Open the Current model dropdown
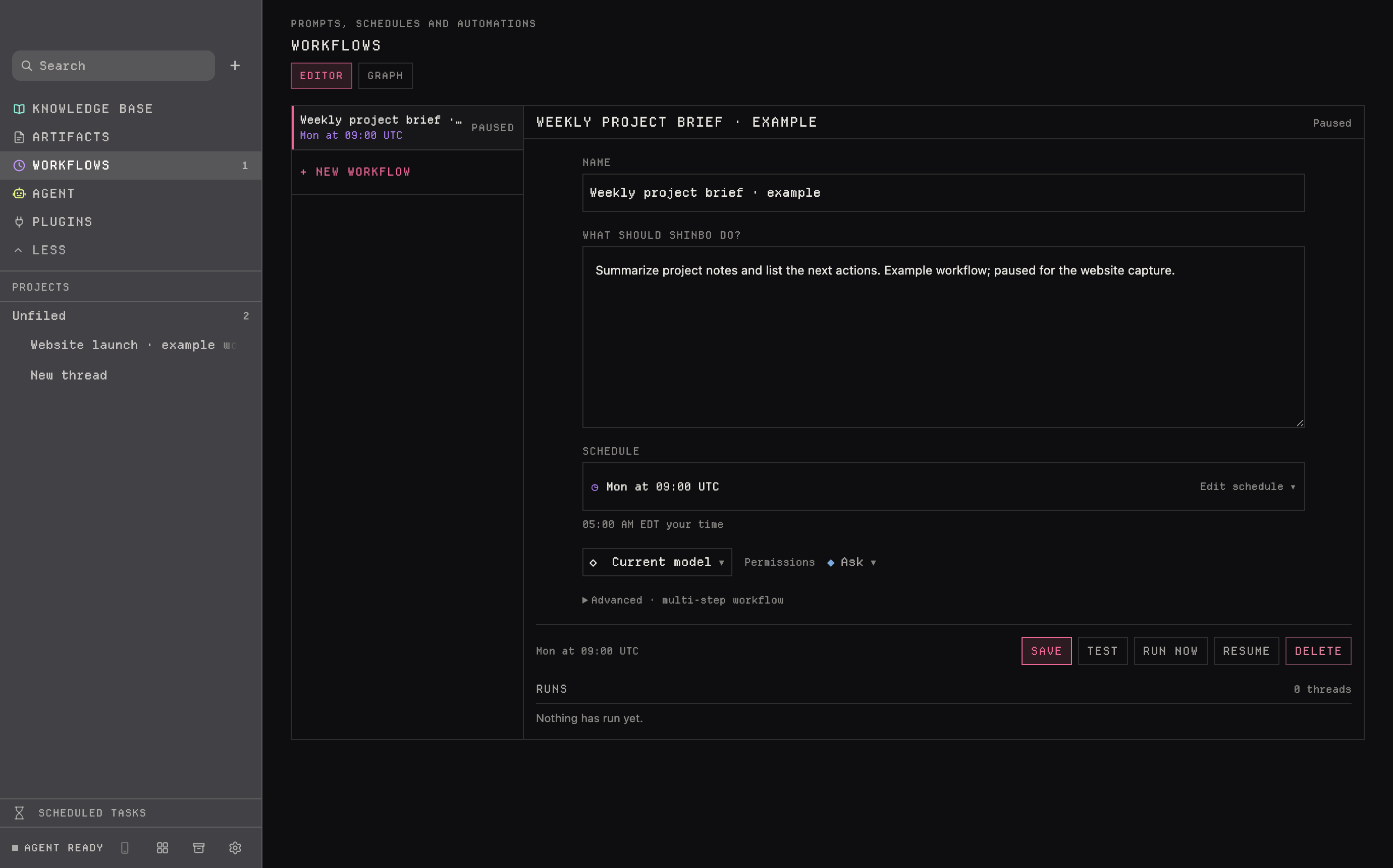This screenshot has height=868, width=1393. pos(657,562)
